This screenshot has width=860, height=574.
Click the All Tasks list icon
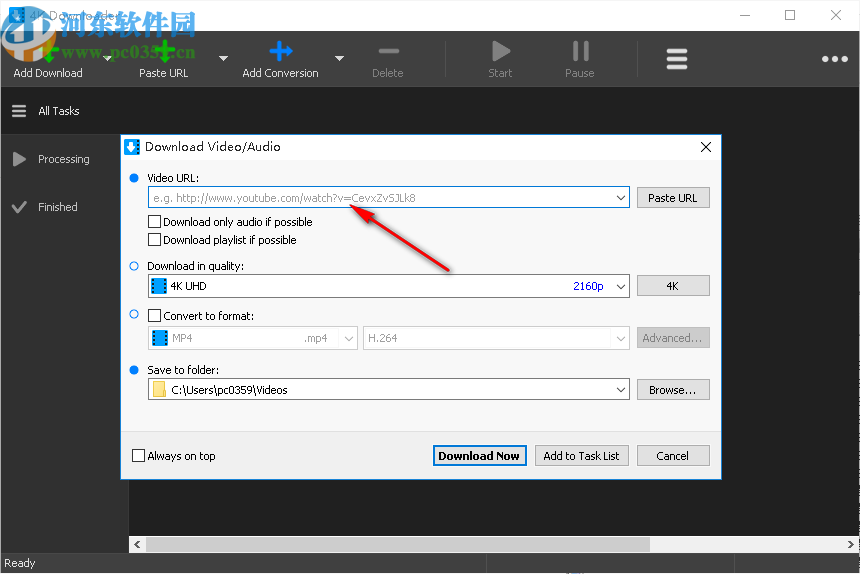pos(19,111)
